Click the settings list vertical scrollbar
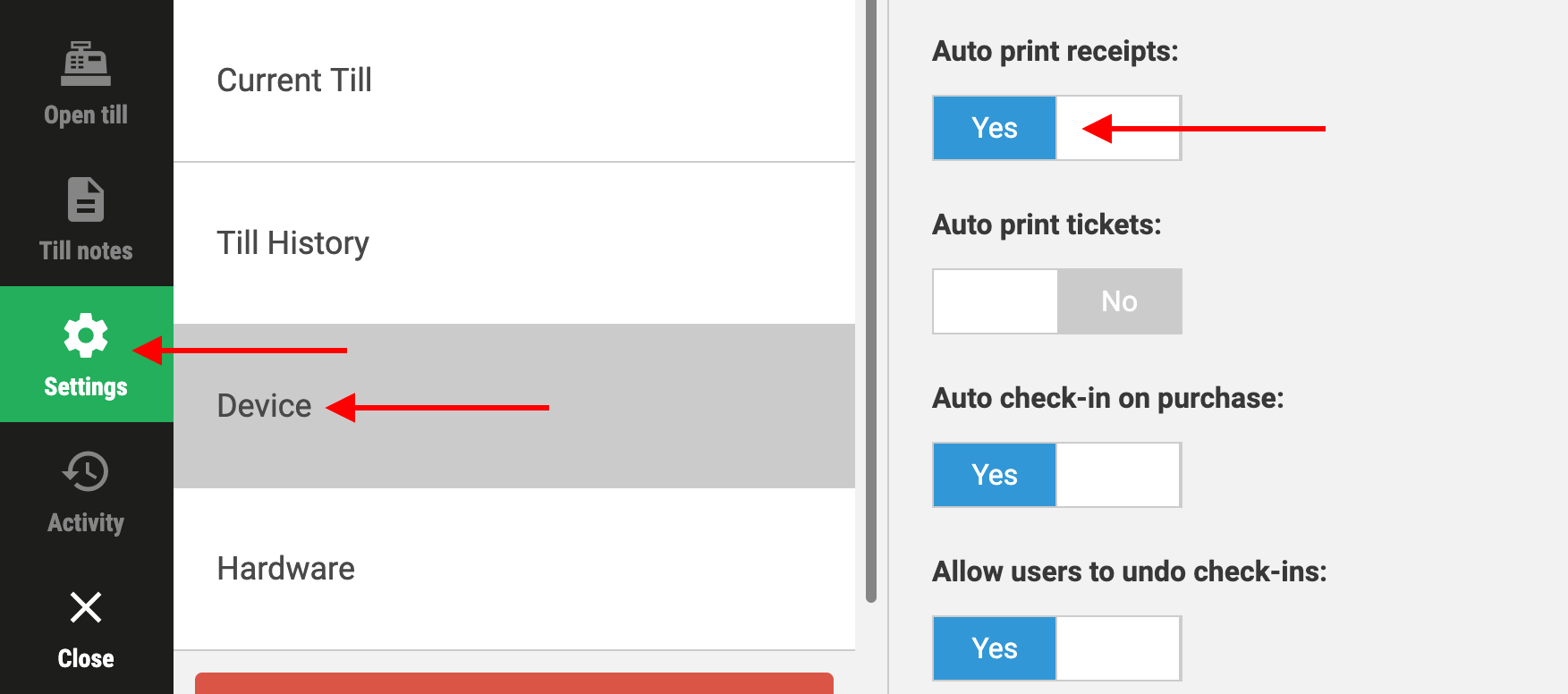1568x694 pixels. tap(871, 300)
